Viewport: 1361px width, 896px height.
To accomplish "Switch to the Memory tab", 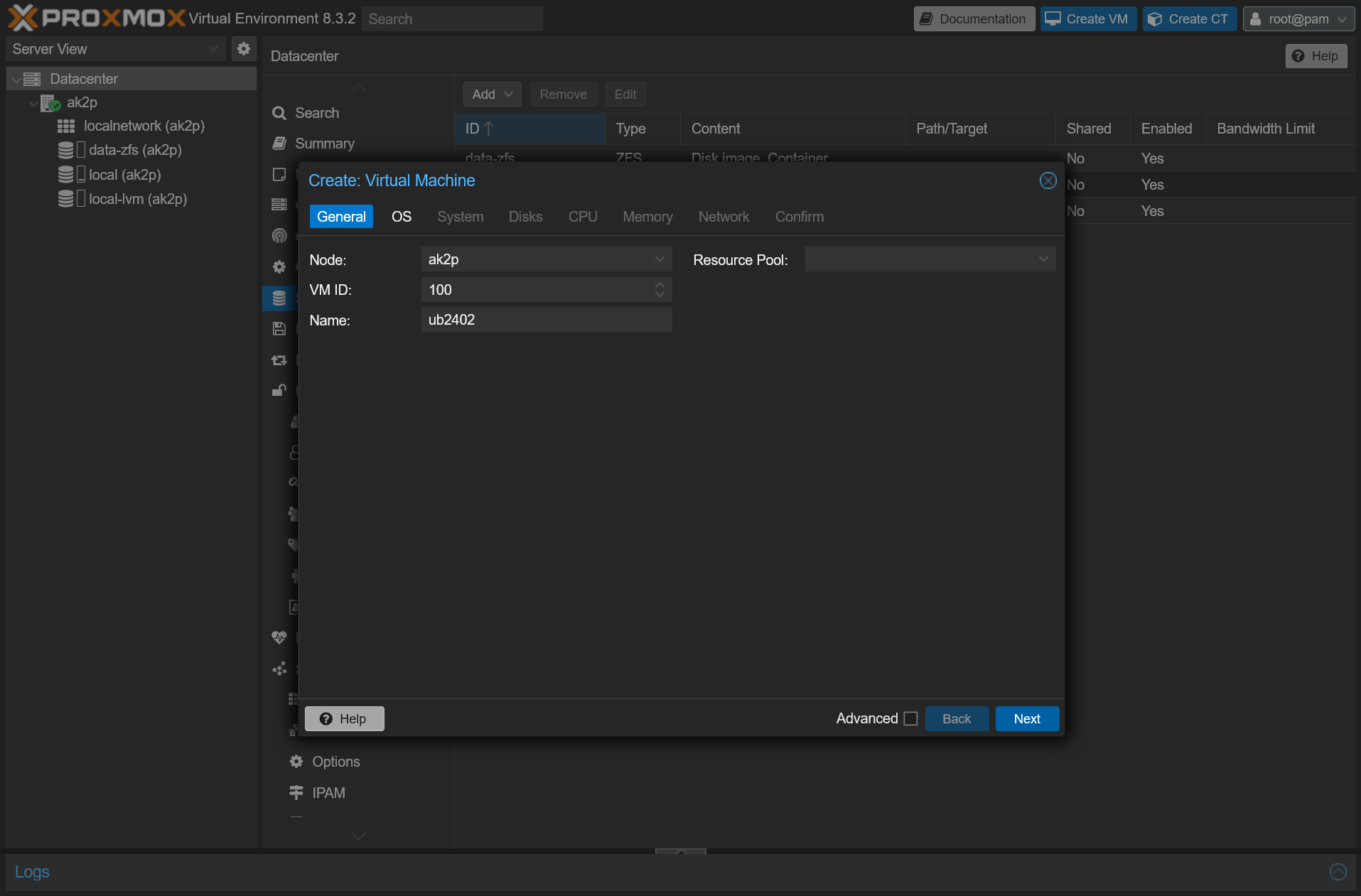I will (x=647, y=217).
